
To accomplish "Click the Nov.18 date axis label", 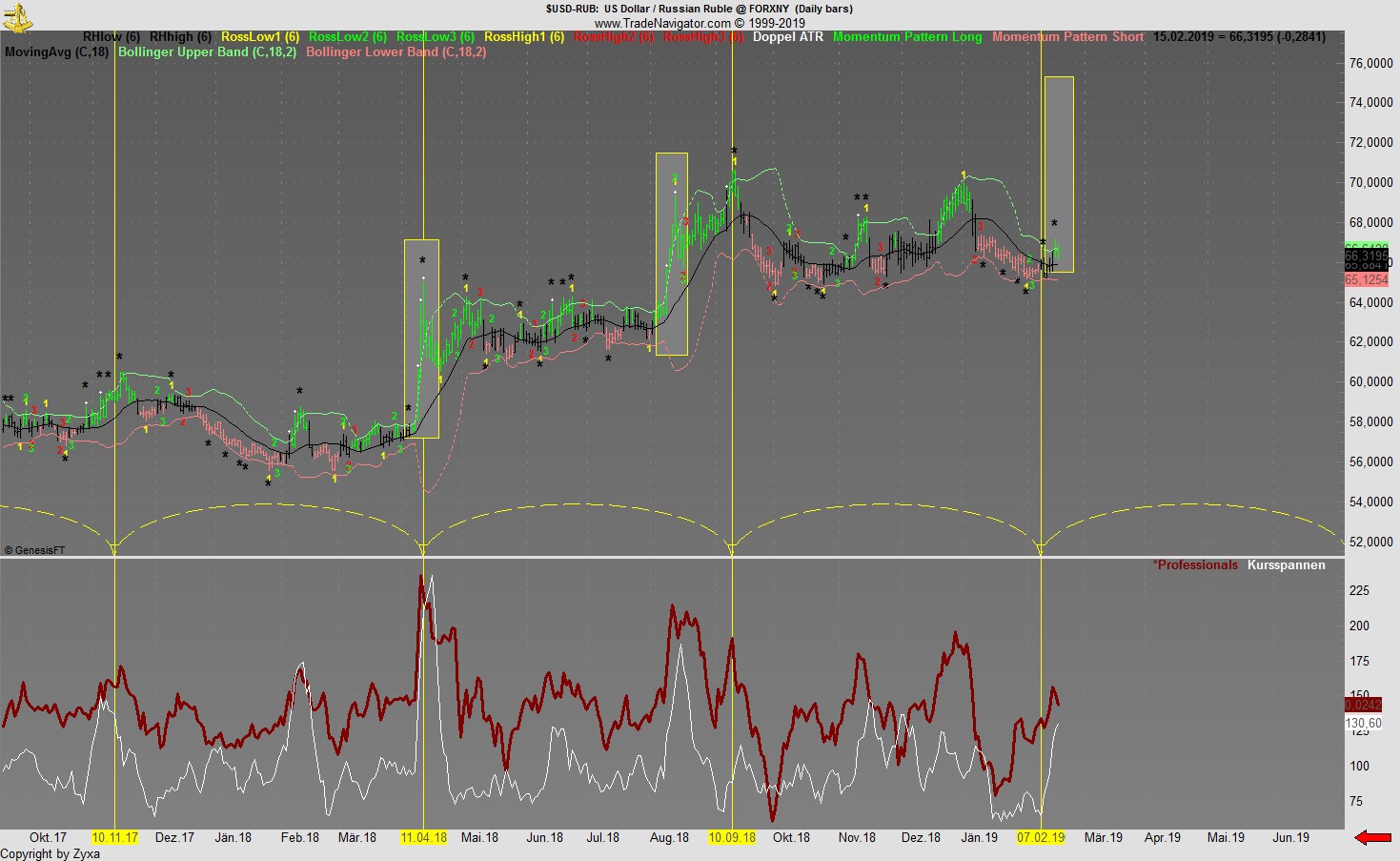I will (857, 838).
